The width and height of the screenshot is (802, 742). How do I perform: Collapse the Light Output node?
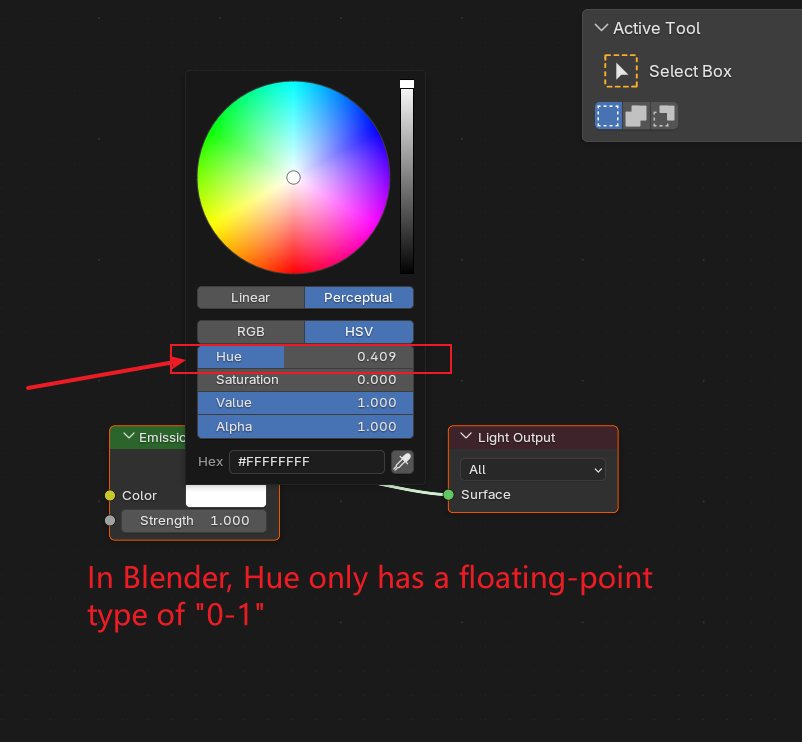click(465, 436)
